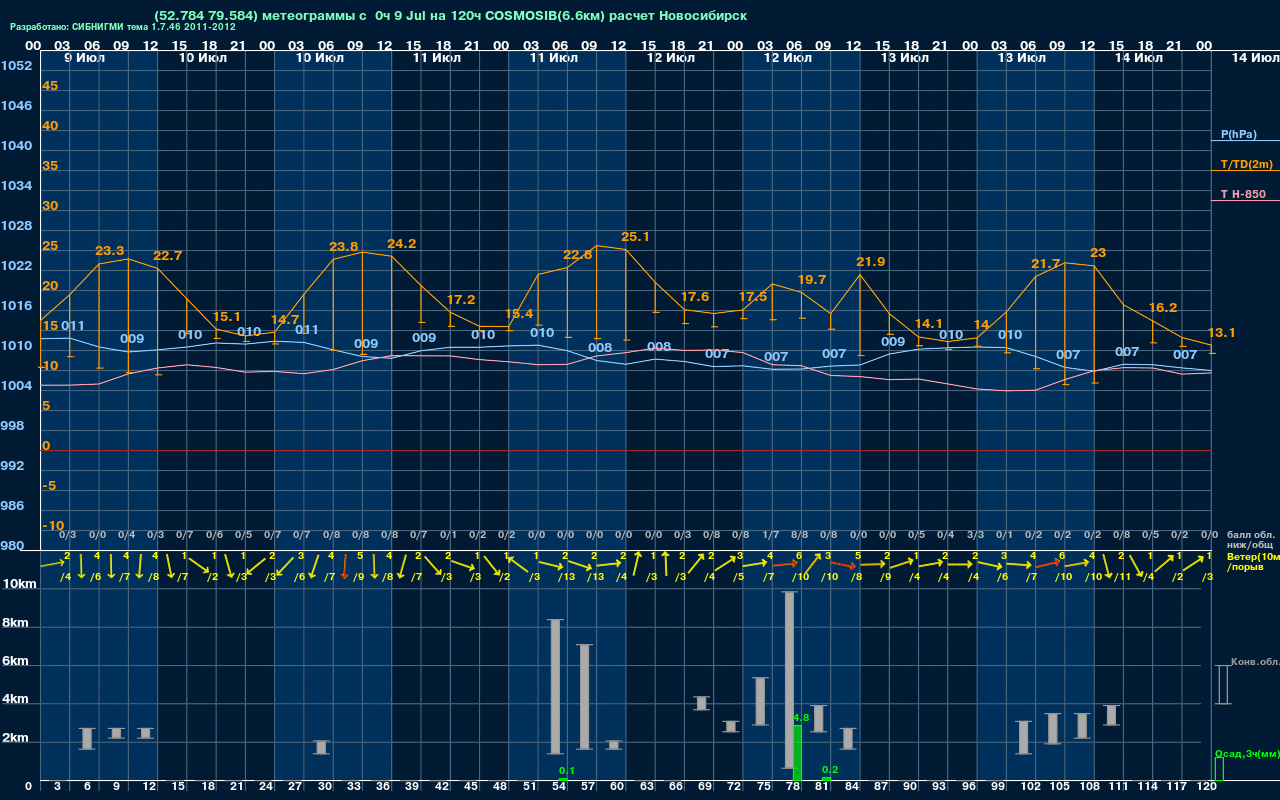The height and width of the screenshot is (800, 1280).
Task: Click temperature value 23.8
Action: [x=343, y=247]
